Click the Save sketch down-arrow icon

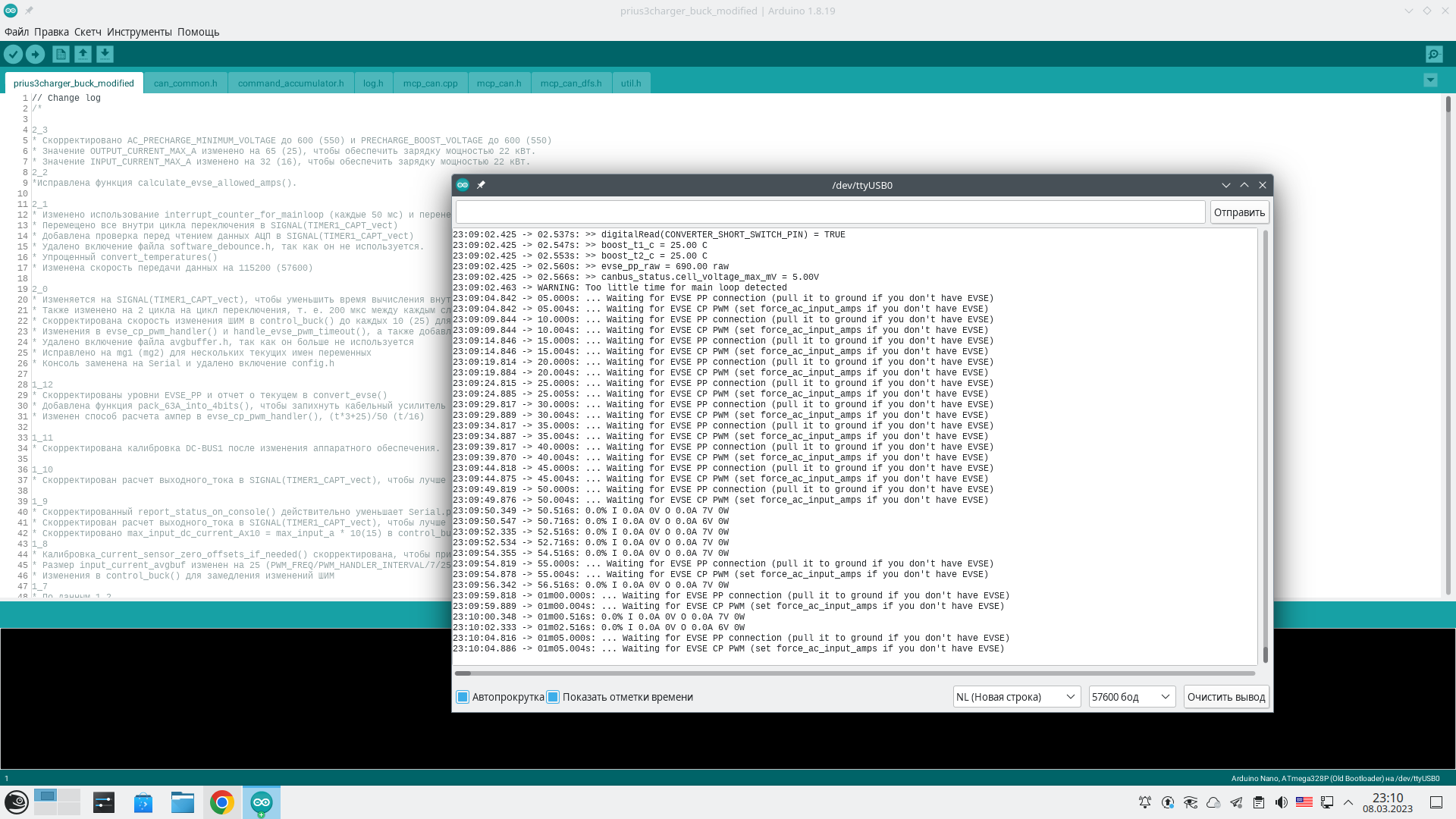pyautogui.click(x=105, y=54)
